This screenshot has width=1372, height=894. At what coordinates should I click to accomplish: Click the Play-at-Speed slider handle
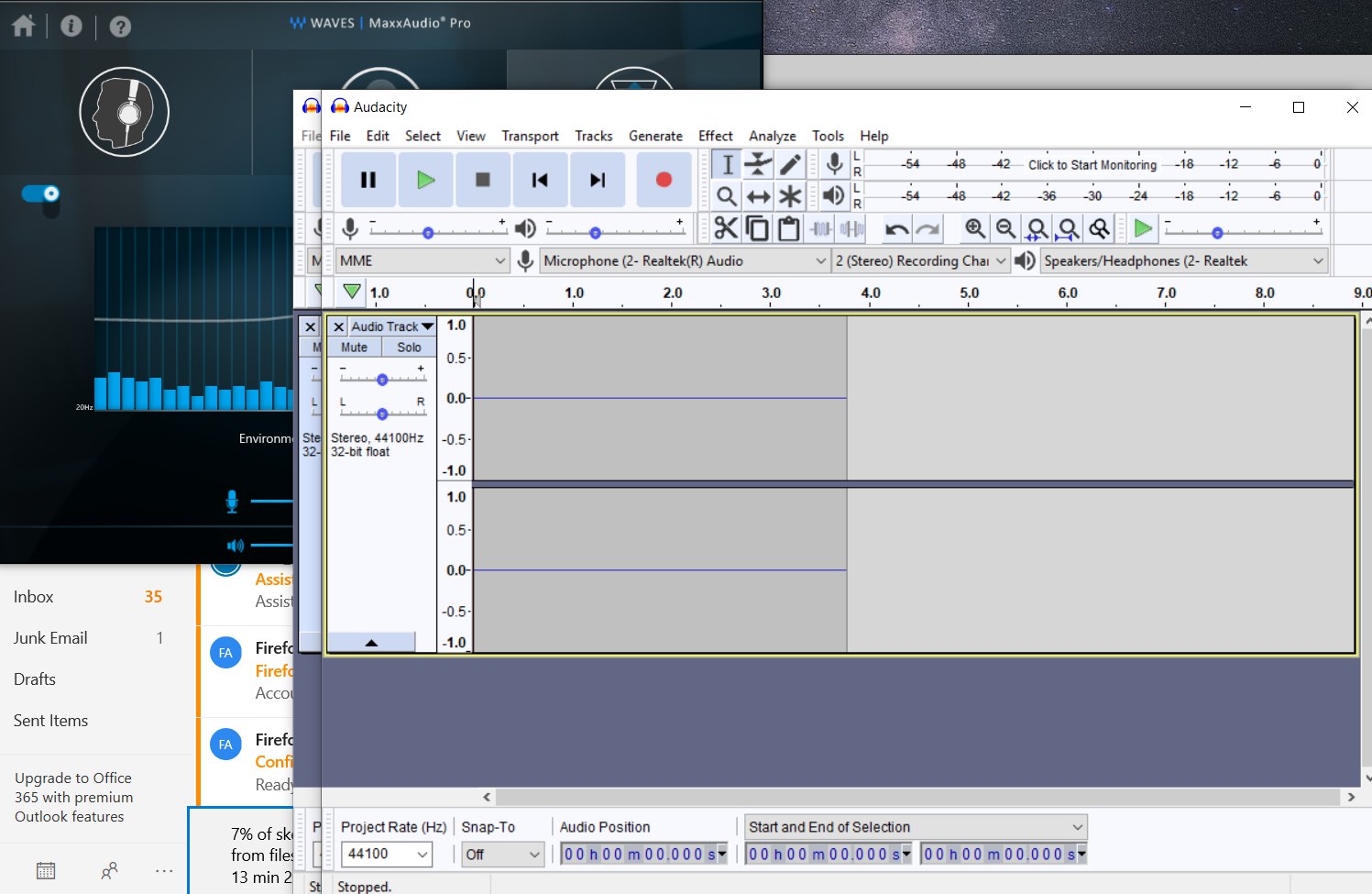(1217, 233)
